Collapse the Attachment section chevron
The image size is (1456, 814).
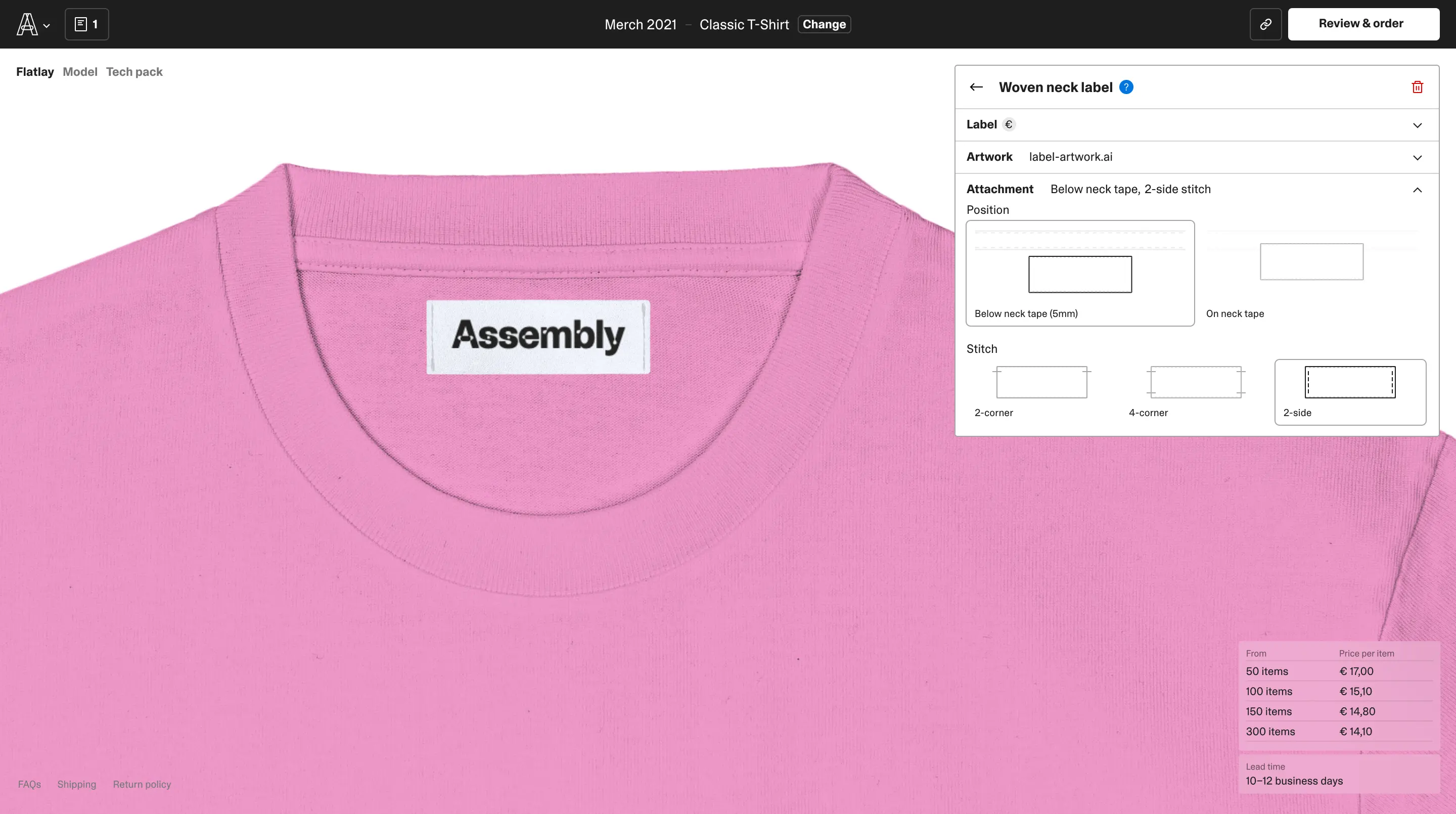tap(1417, 190)
